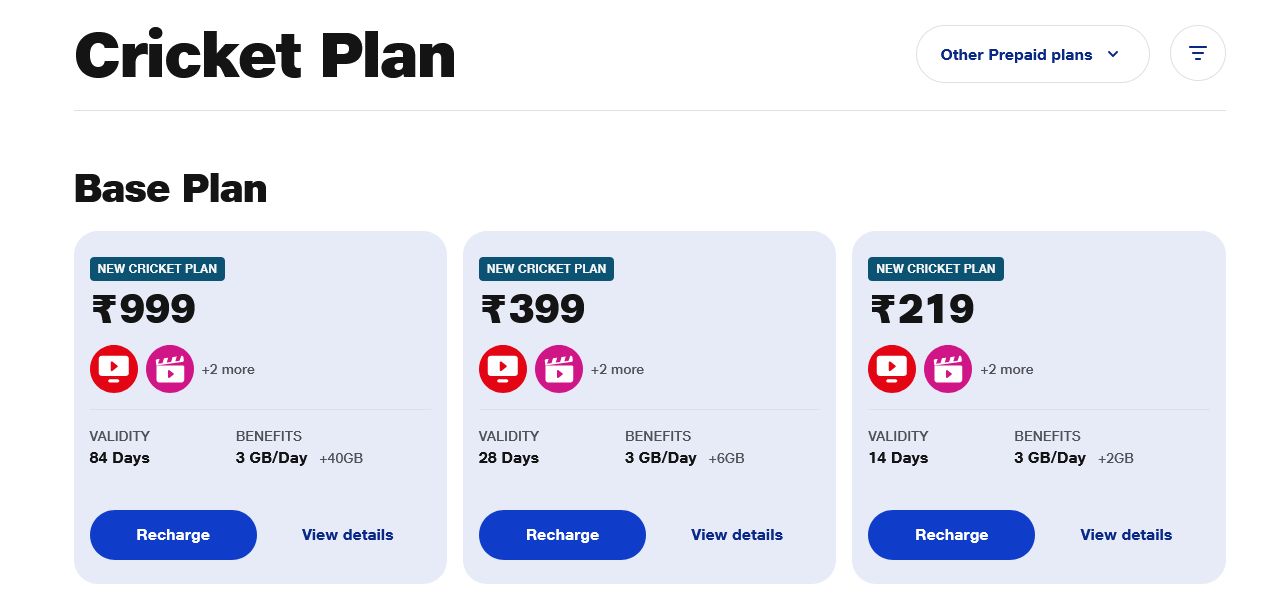Click the red TV icon on ₹219 plan

(x=892, y=369)
